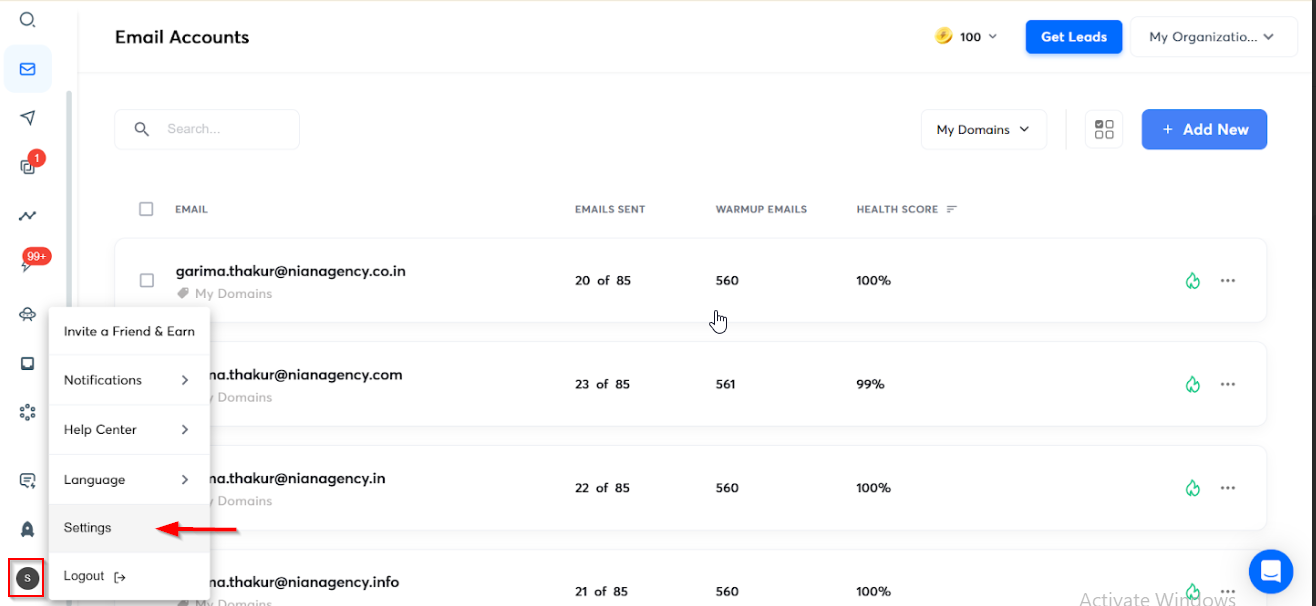This screenshot has height=606, width=1316.
Task: Click warmup flame icon for garima.thakur@nianagency.co.in
Action: (x=1192, y=281)
